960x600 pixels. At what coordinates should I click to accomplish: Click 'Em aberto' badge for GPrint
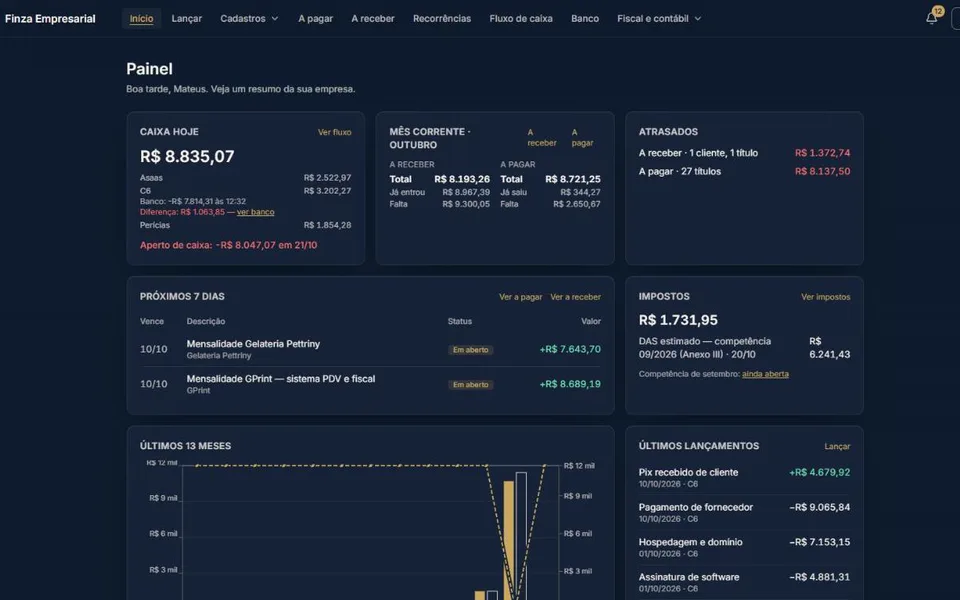tap(470, 384)
